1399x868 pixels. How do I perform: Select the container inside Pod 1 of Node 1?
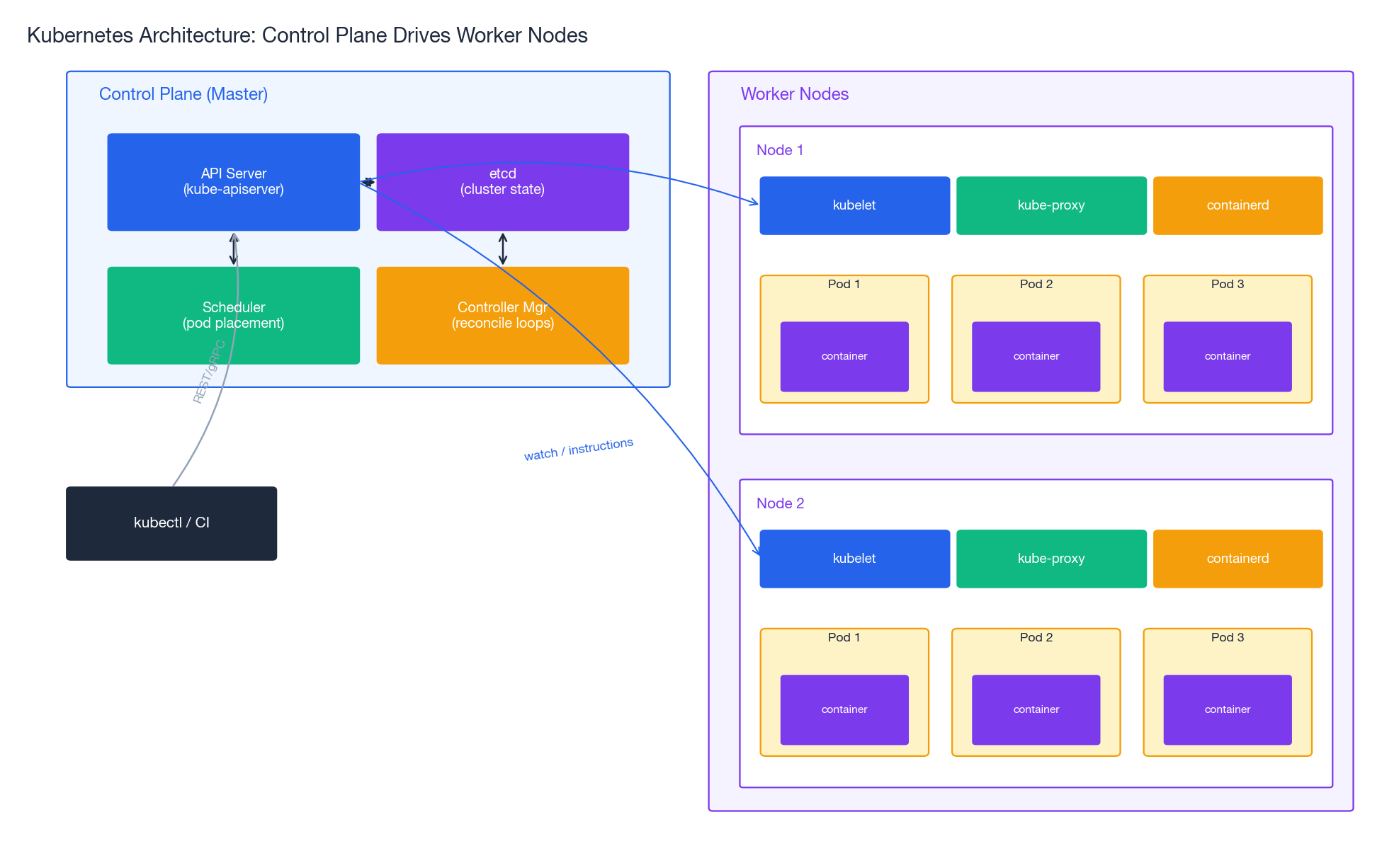tap(844, 356)
